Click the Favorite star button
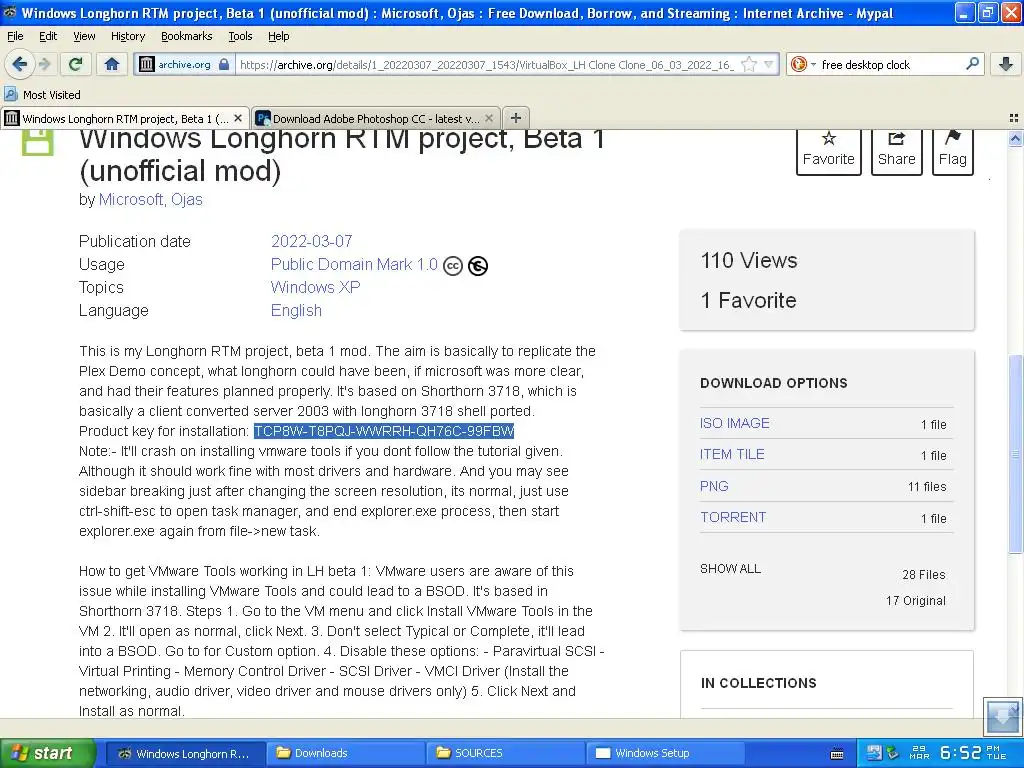1024x768 pixels. point(828,150)
